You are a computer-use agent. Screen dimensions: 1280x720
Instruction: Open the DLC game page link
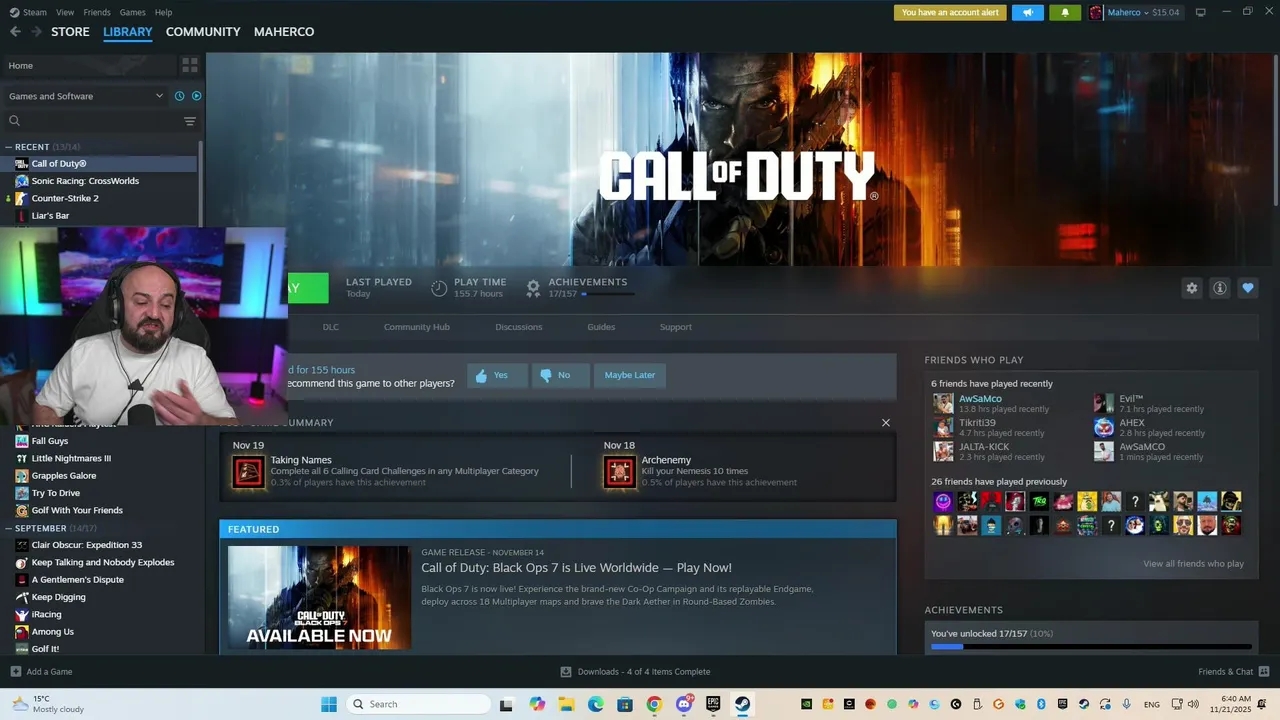(331, 327)
